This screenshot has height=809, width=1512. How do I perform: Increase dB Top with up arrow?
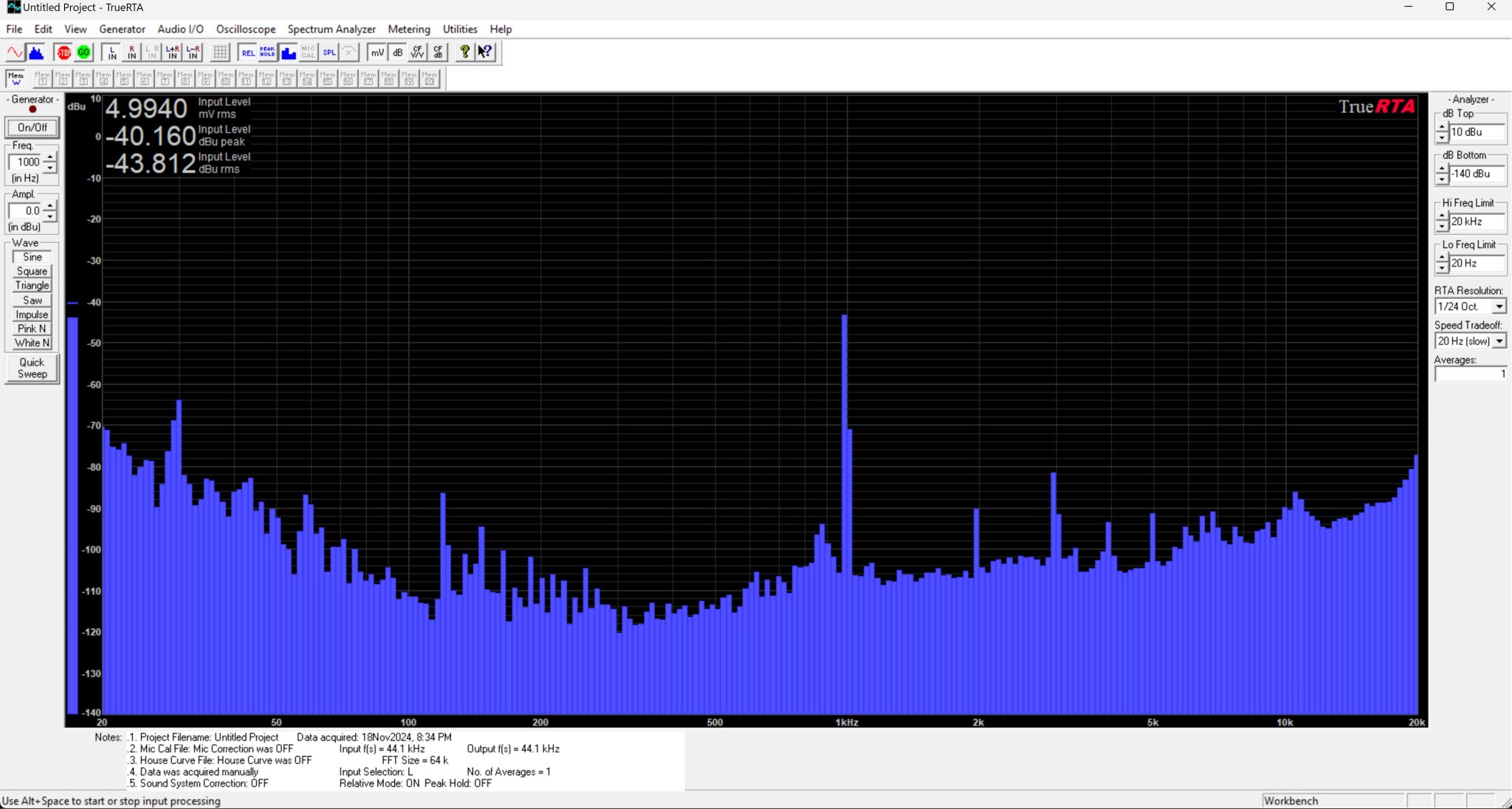1442,128
